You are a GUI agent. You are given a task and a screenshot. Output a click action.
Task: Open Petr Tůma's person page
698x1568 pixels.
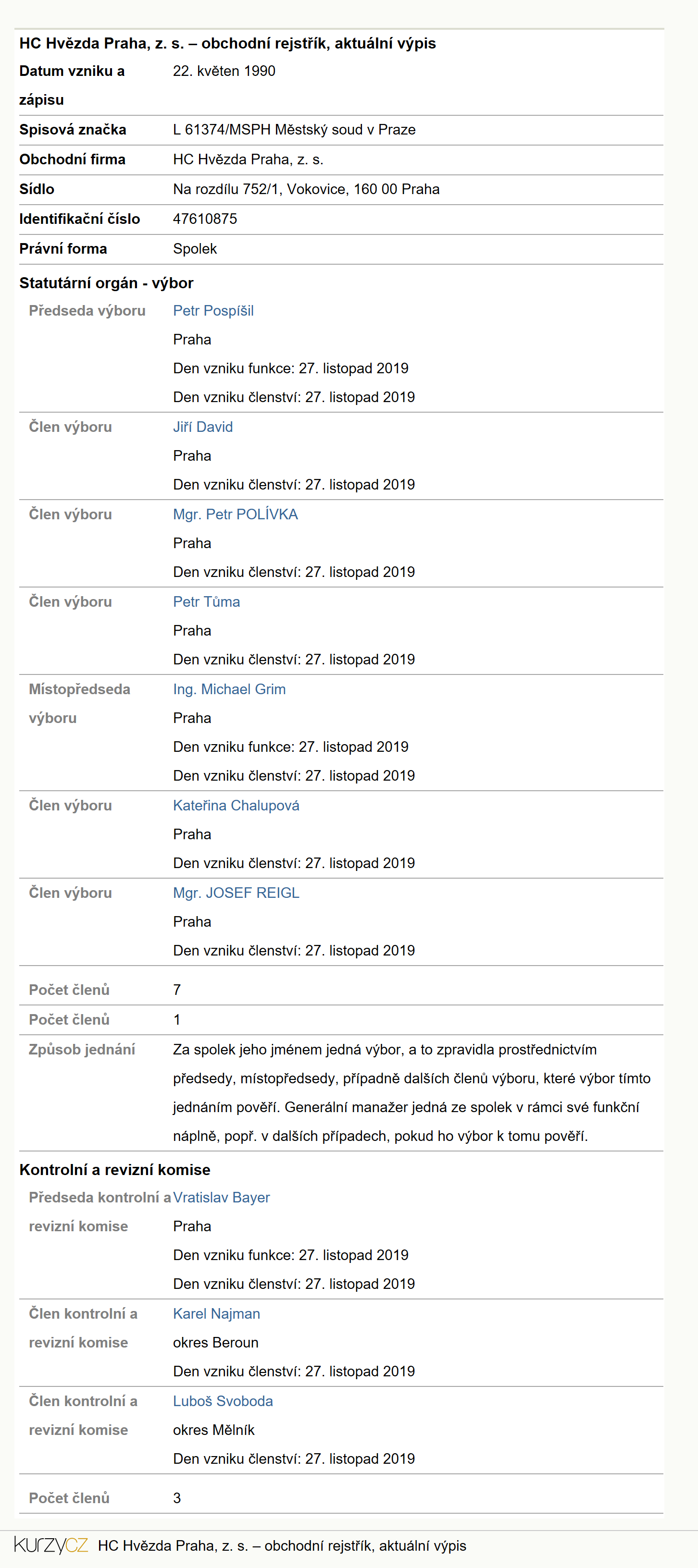[x=207, y=601]
